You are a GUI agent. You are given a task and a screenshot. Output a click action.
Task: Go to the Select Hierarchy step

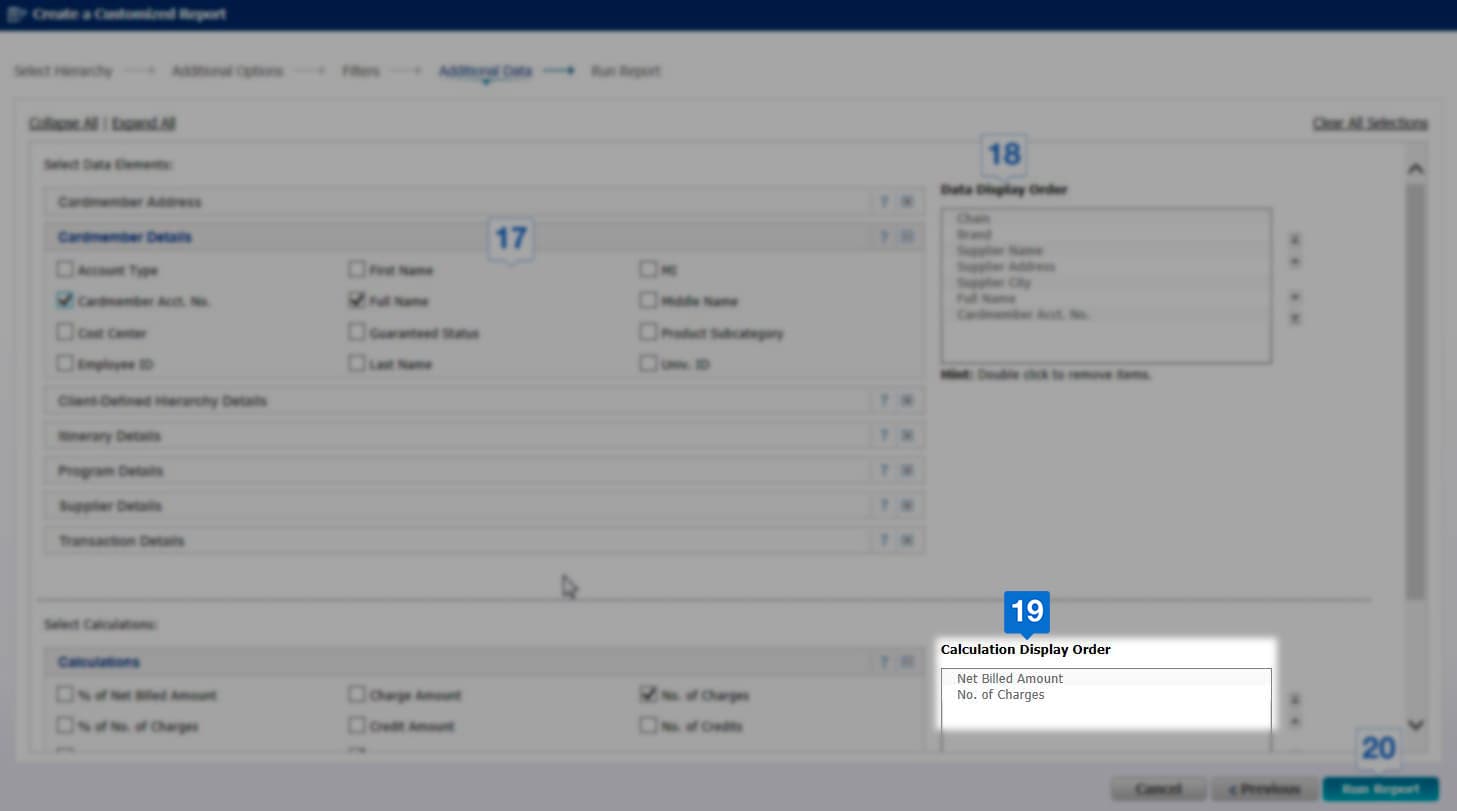coord(62,71)
